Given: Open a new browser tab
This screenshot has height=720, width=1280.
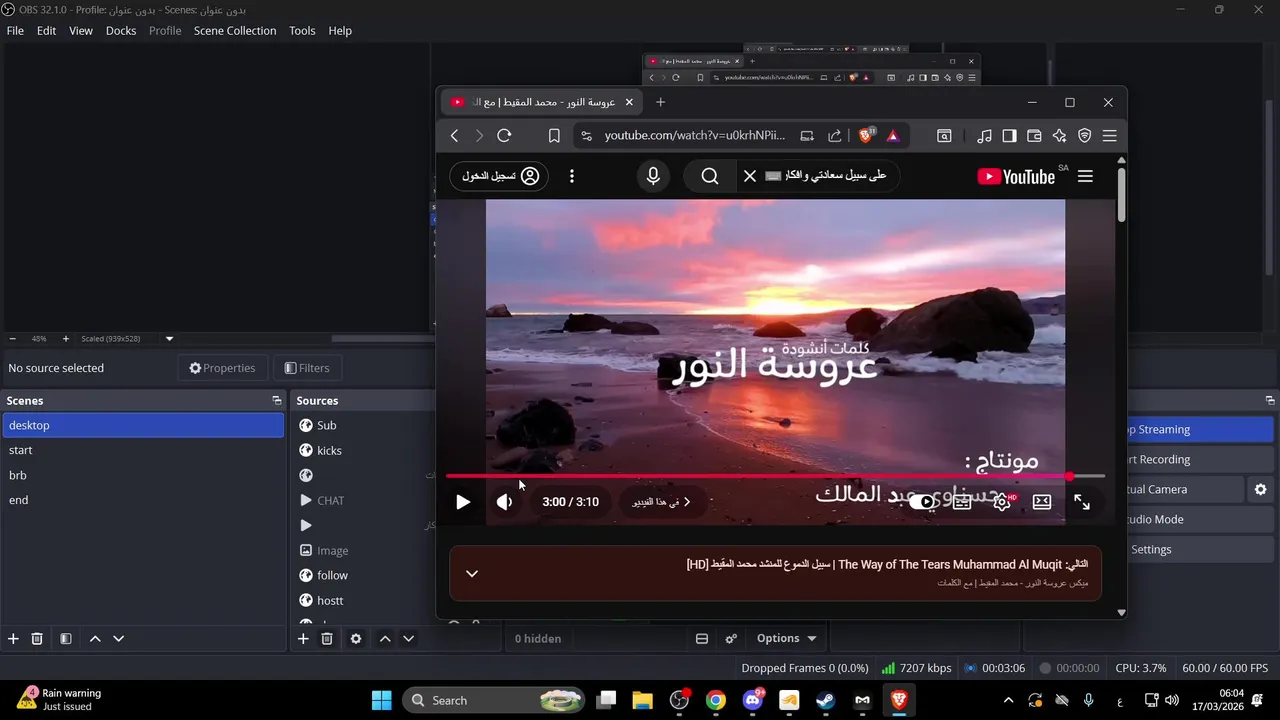Looking at the screenshot, I should (x=660, y=102).
